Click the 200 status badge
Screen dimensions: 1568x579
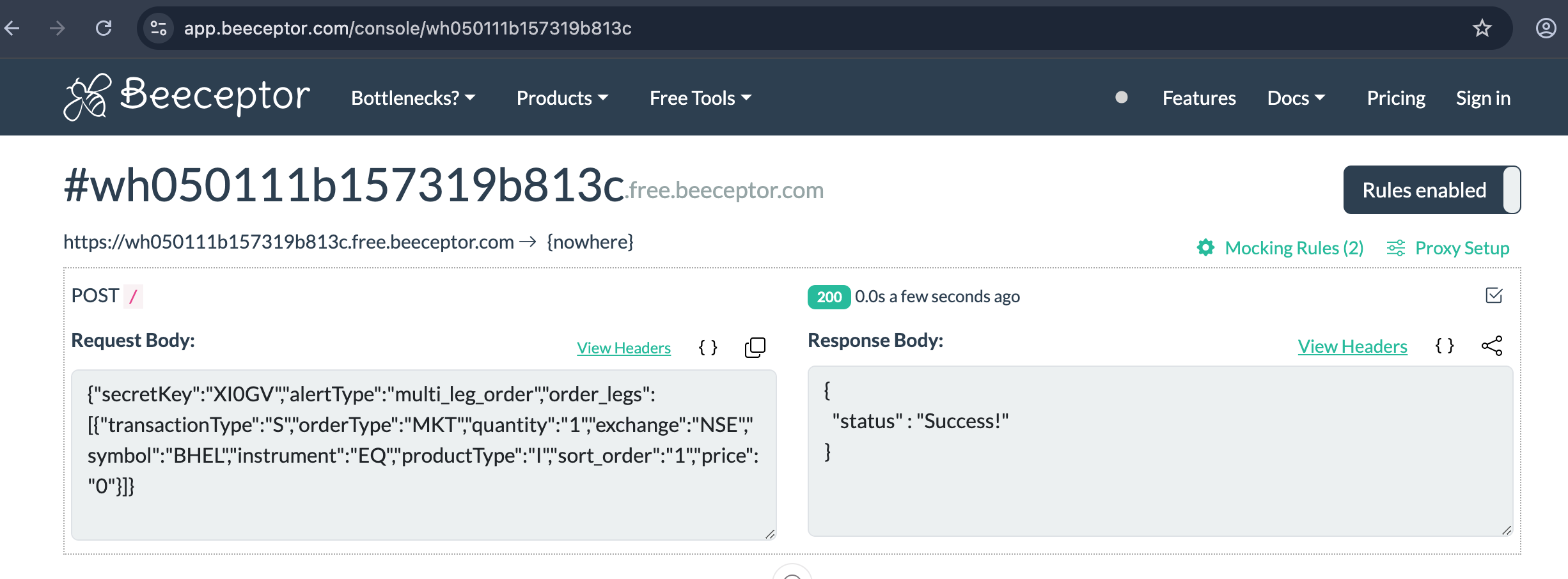pos(829,297)
